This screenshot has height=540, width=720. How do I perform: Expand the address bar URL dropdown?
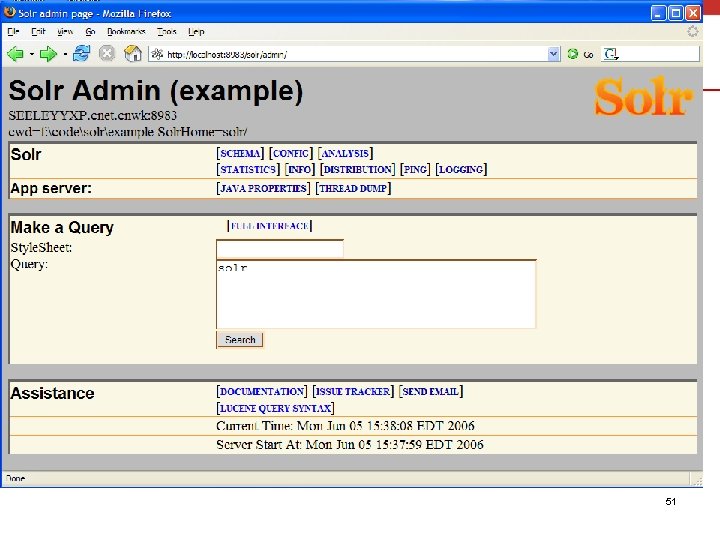pos(554,54)
